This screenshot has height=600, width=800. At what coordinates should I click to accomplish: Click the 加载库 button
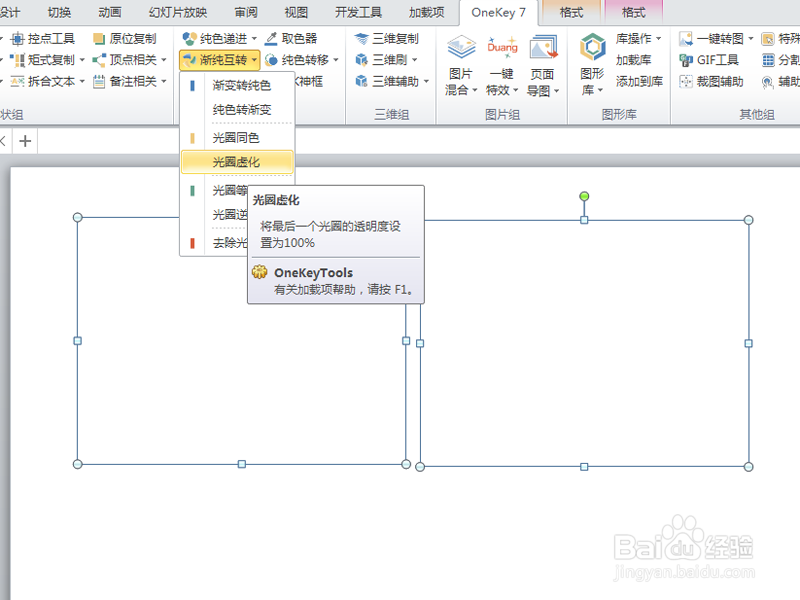[633, 60]
